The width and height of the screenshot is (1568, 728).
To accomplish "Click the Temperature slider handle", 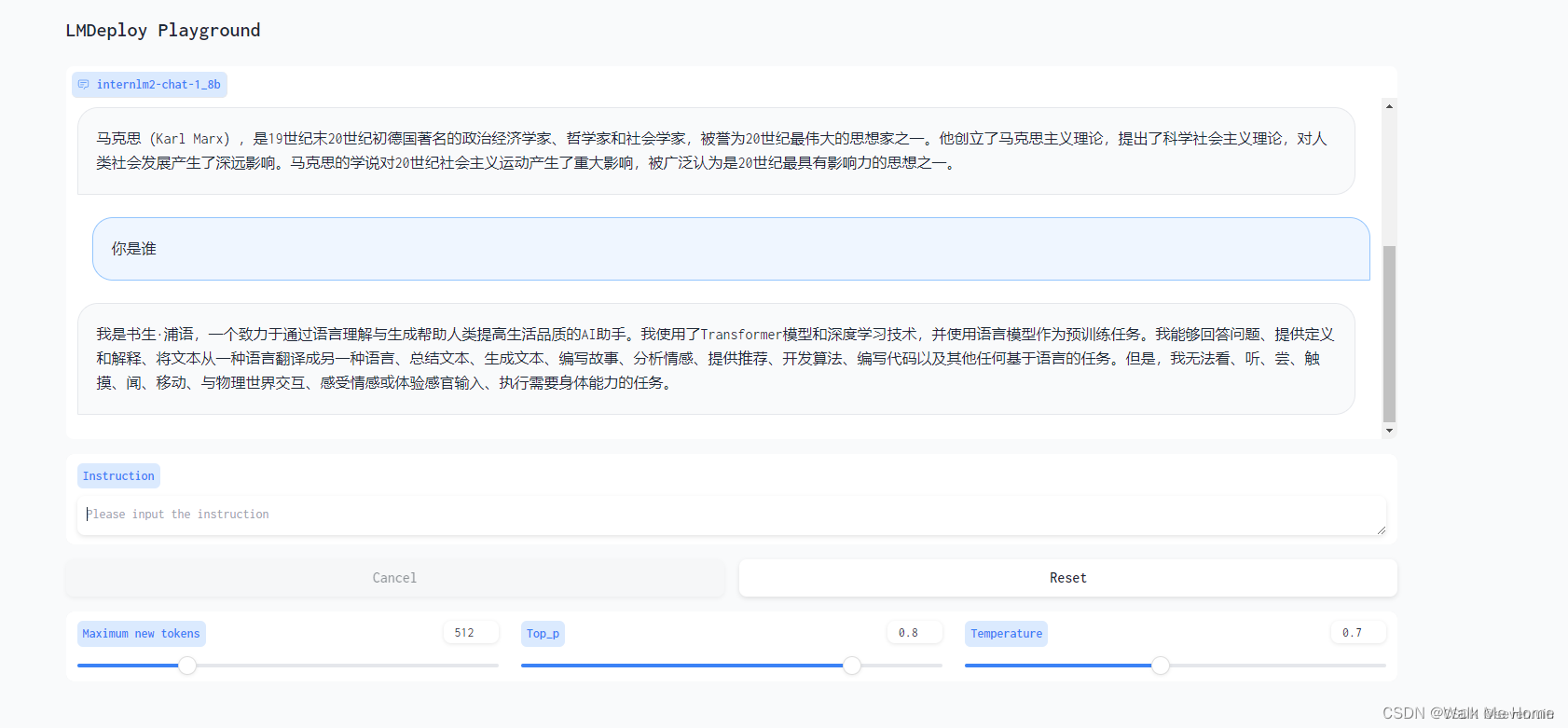I will point(1161,666).
